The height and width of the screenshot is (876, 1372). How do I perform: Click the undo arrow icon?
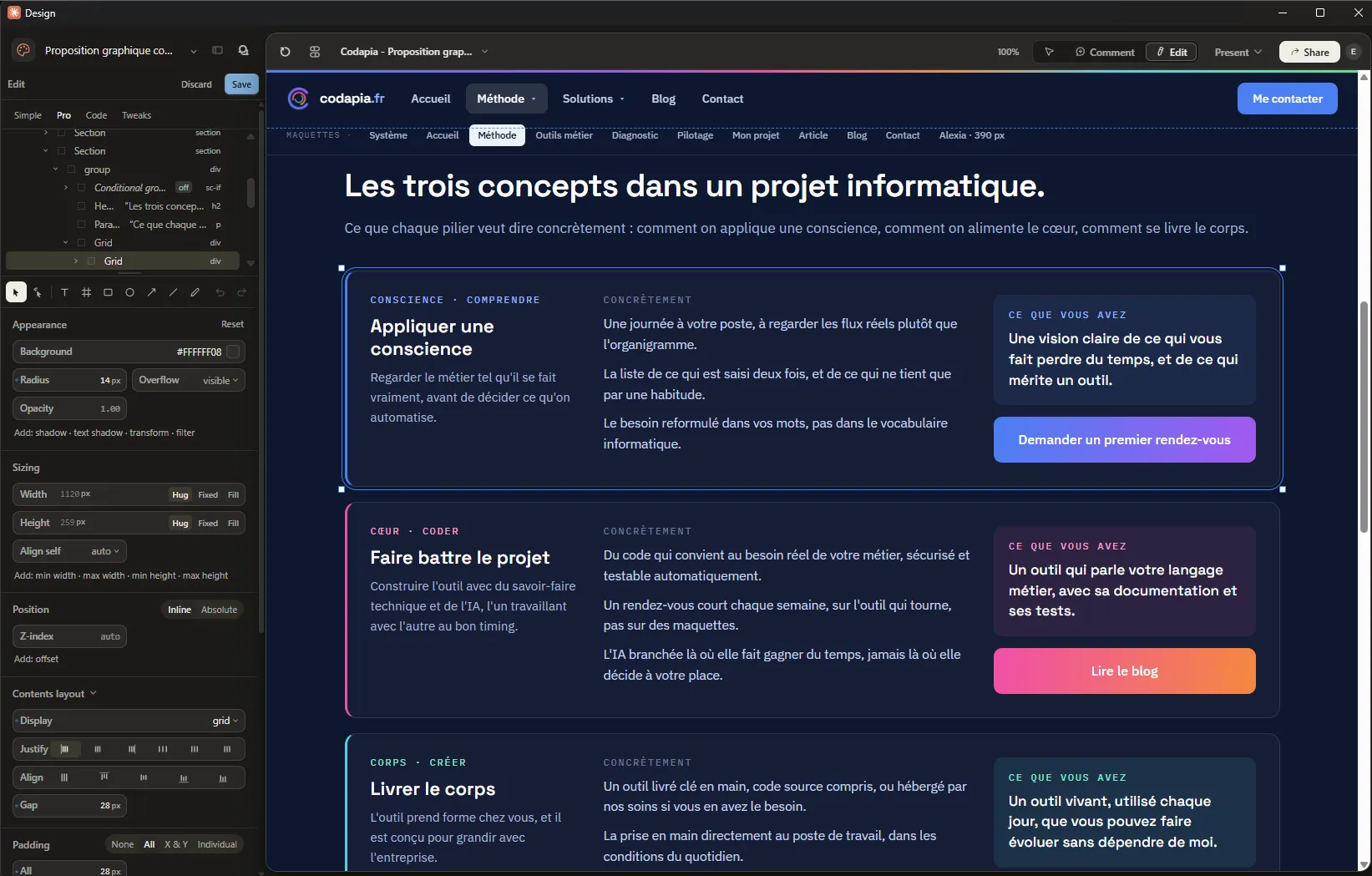pyautogui.click(x=220, y=292)
